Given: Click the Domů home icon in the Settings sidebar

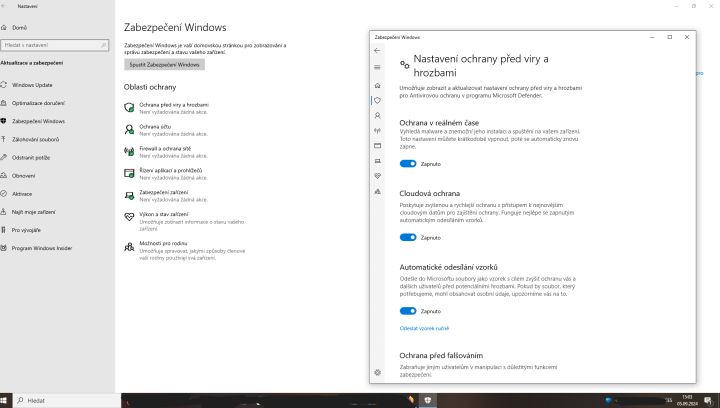Looking at the screenshot, I should tap(4, 28).
